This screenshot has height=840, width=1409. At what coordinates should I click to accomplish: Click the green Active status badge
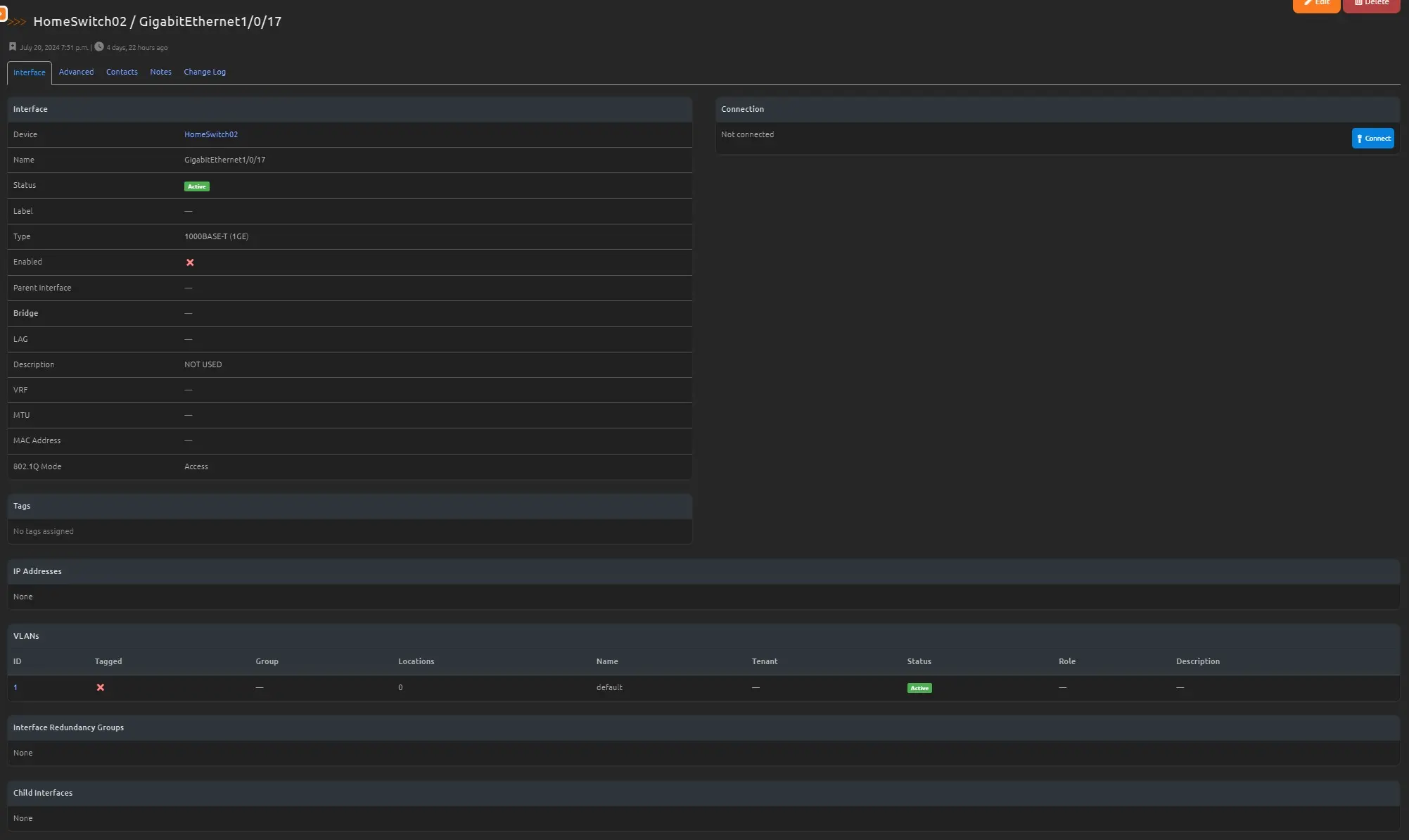196,186
